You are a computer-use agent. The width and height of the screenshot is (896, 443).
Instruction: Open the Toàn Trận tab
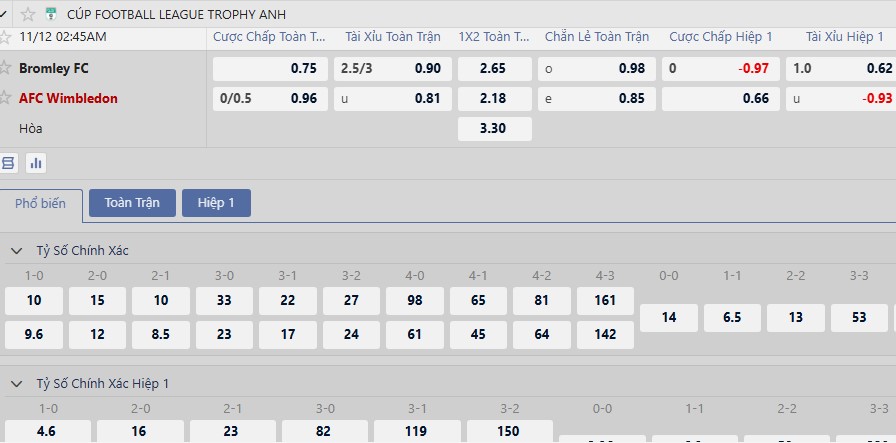[x=132, y=203]
